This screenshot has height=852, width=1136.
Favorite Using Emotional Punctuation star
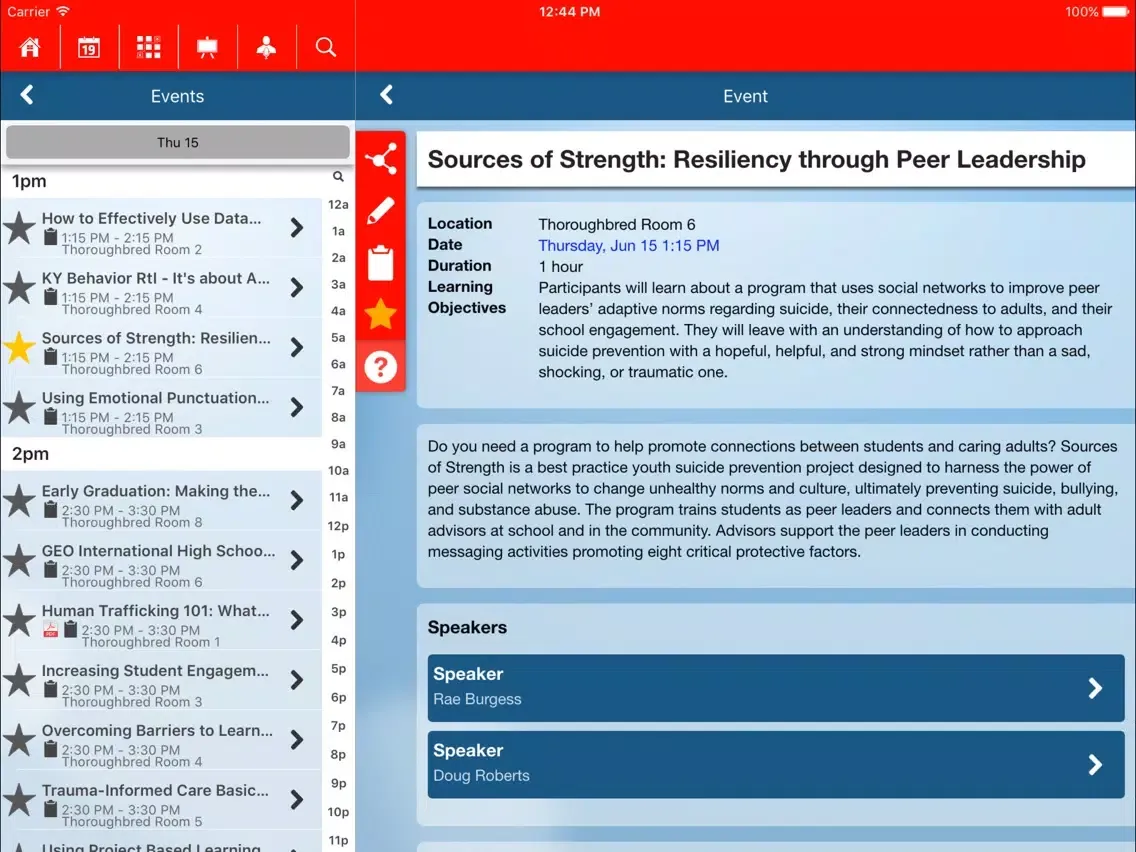point(20,408)
